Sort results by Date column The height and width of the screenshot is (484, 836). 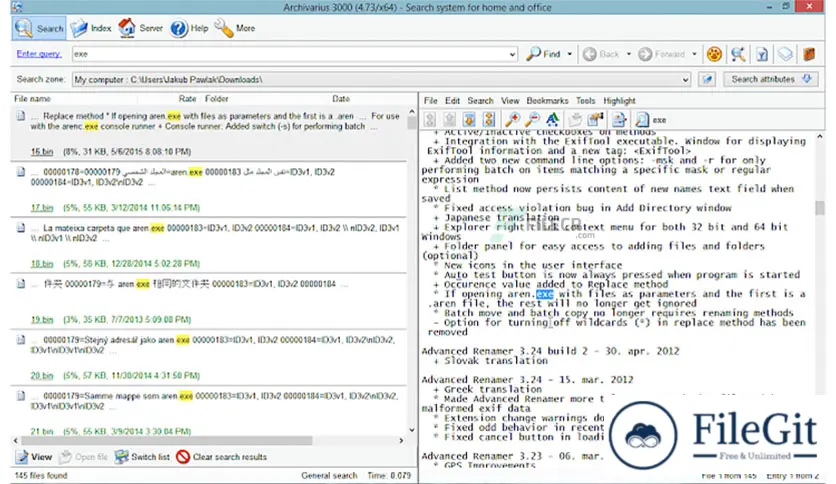[x=341, y=99]
